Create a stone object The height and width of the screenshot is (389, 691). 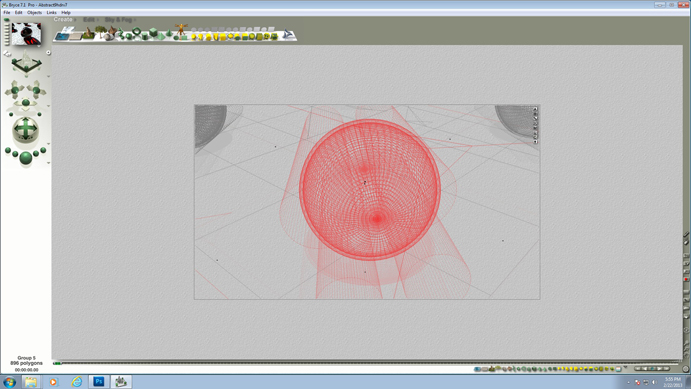point(108,37)
